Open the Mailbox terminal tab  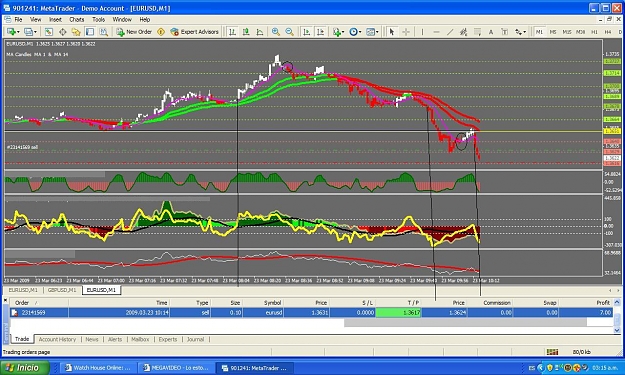(140, 340)
